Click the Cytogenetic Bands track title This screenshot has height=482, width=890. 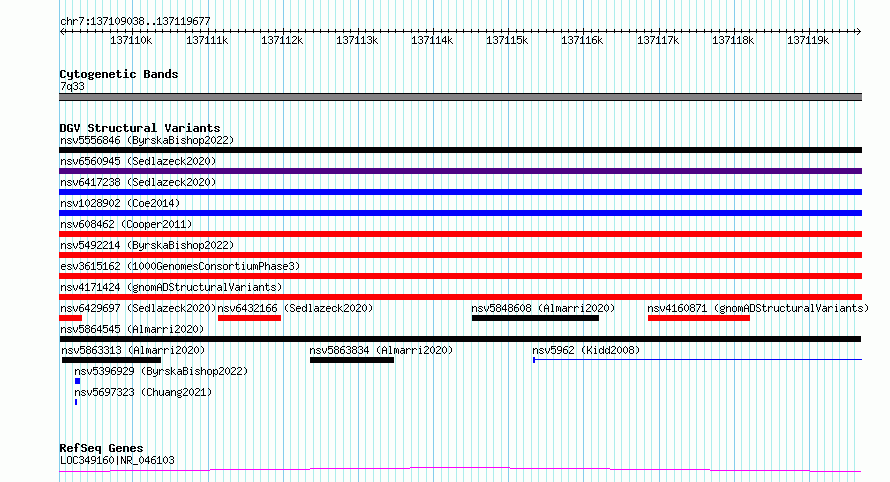tap(119, 74)
